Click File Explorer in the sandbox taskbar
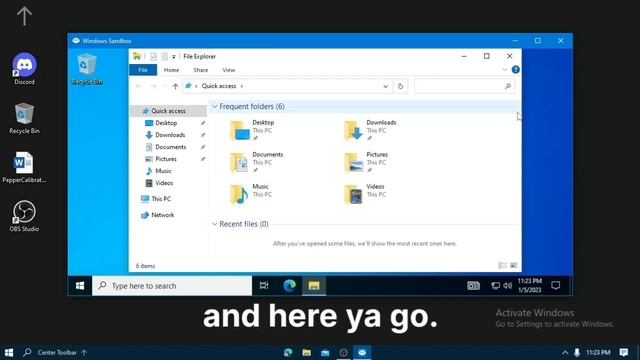Image resolution: width=640 pixels, height=360 pixels. click(314, 286)
